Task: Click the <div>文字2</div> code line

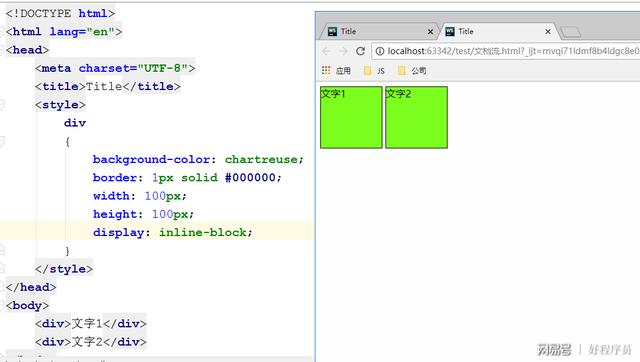Action: point(91,342)
